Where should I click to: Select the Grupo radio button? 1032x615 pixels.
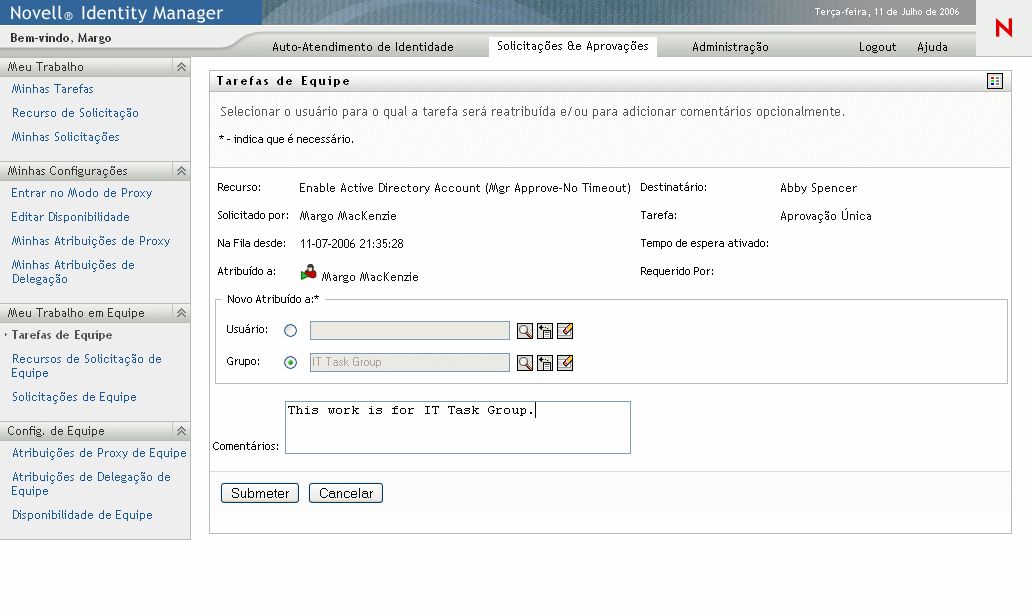tap(291, 362)
